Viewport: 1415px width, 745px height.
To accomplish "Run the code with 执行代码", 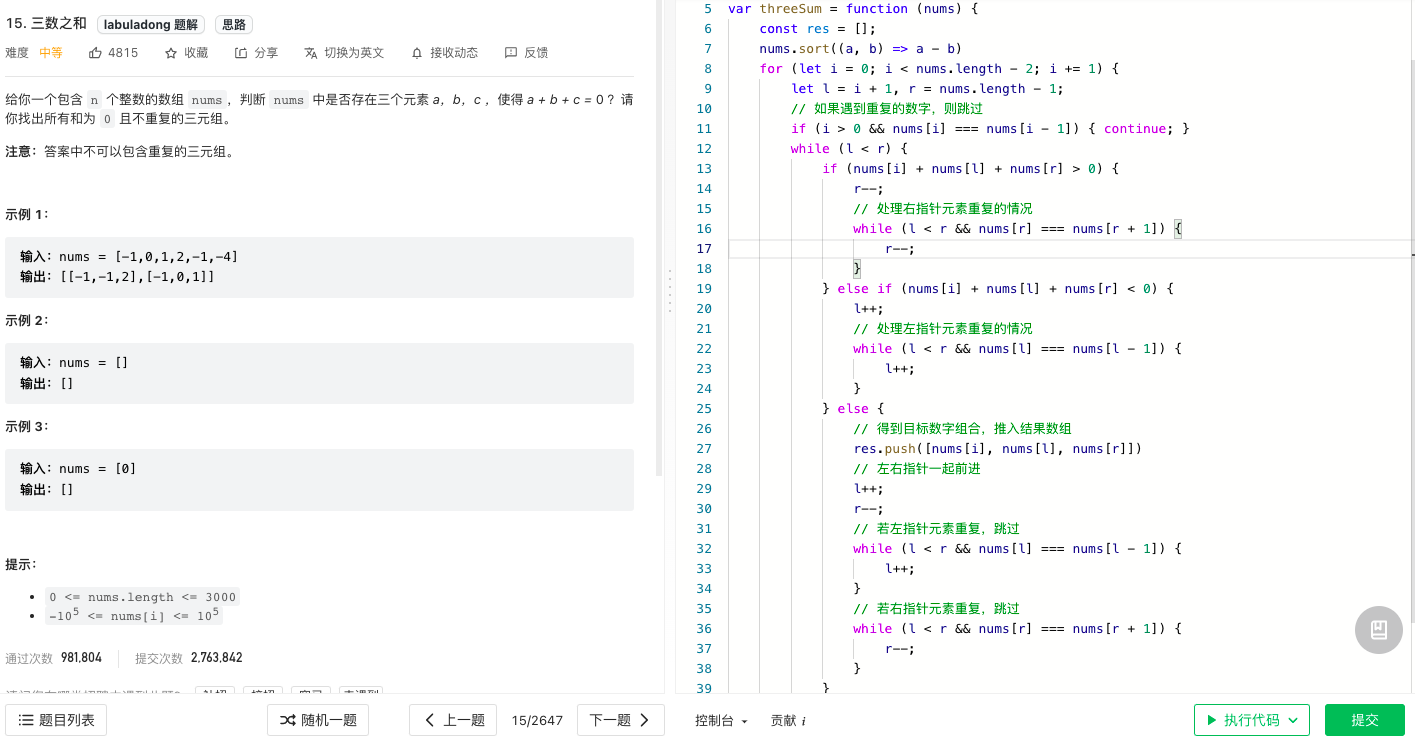I will pos(1252,720).
